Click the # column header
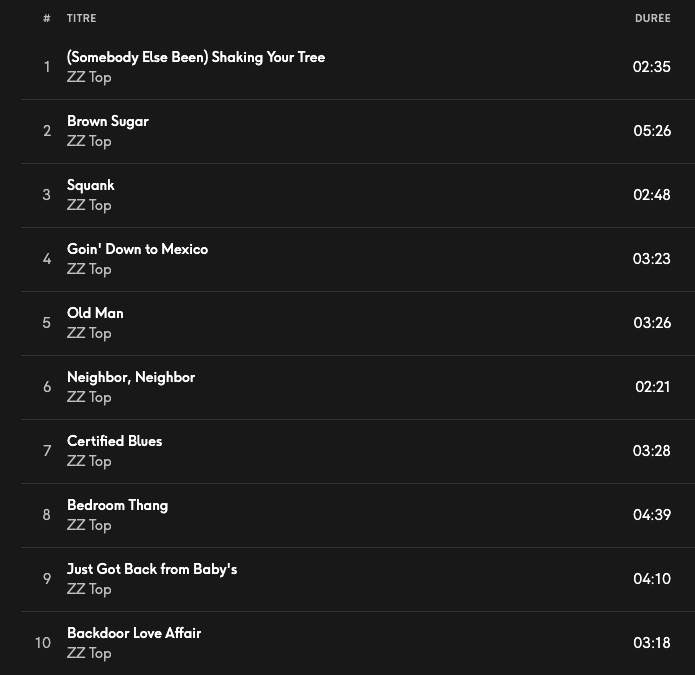The height and width of the screenshot is (675, 695). click(46, 18)
